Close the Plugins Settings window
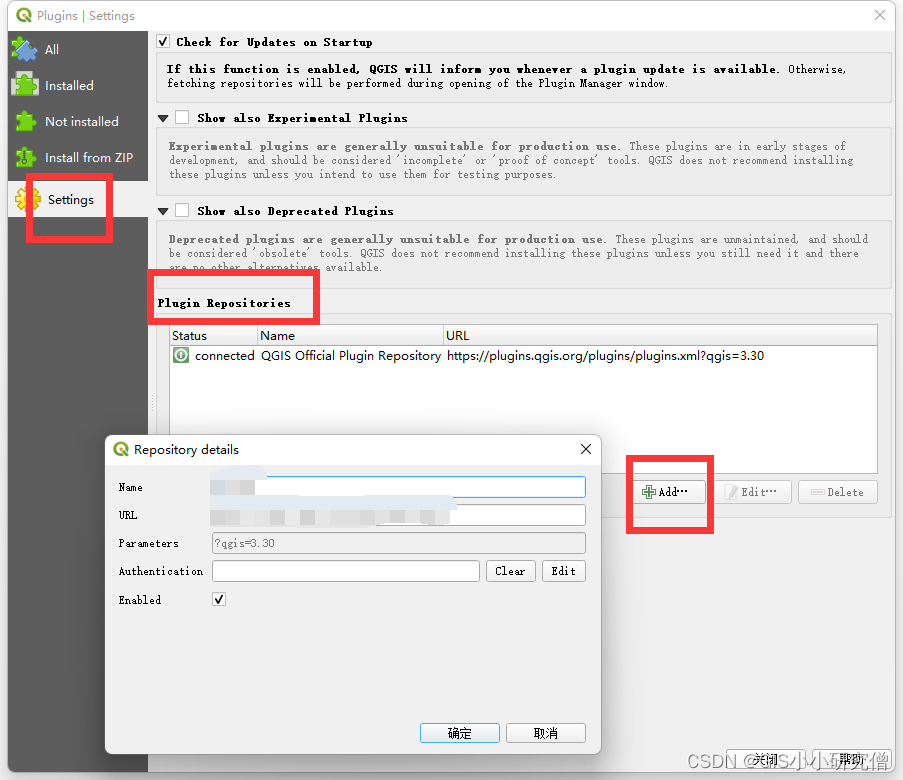The width and height of the screenshot is (903, 780). 880,15
